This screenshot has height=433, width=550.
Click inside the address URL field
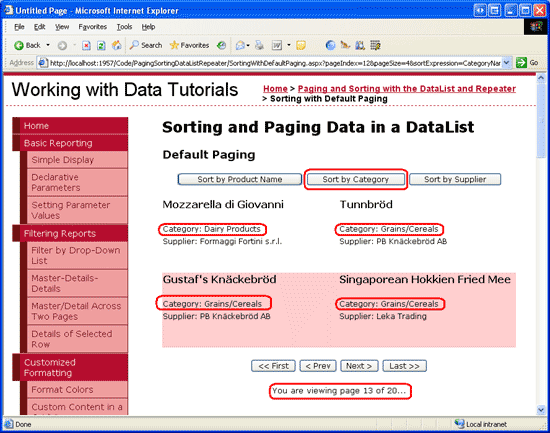(275, 63)
